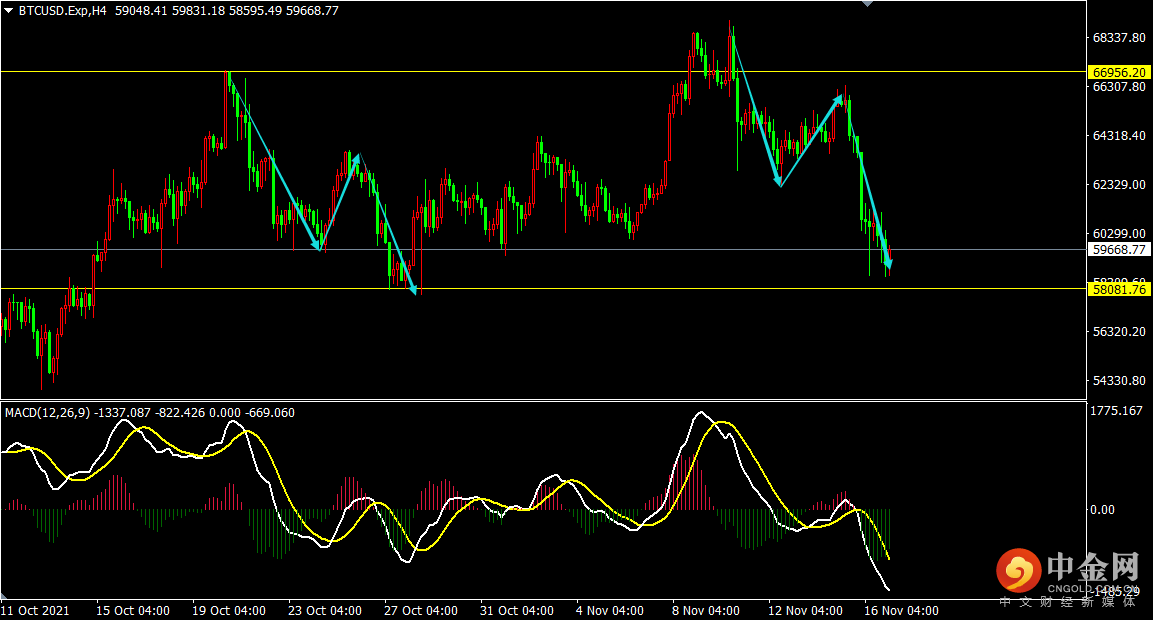Click the cyan arrowhead at 12 Nov low
The height and width of the screenshot is (620, 1153).
point(778,182)
